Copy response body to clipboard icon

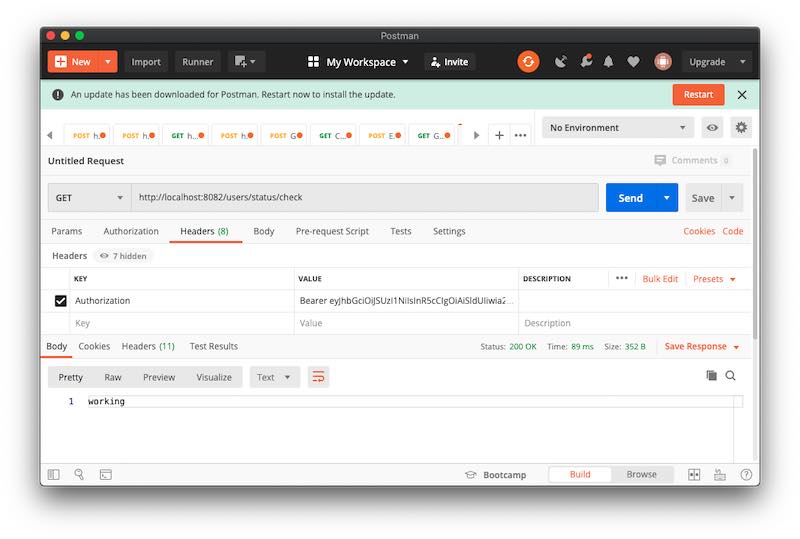(711, 376)
